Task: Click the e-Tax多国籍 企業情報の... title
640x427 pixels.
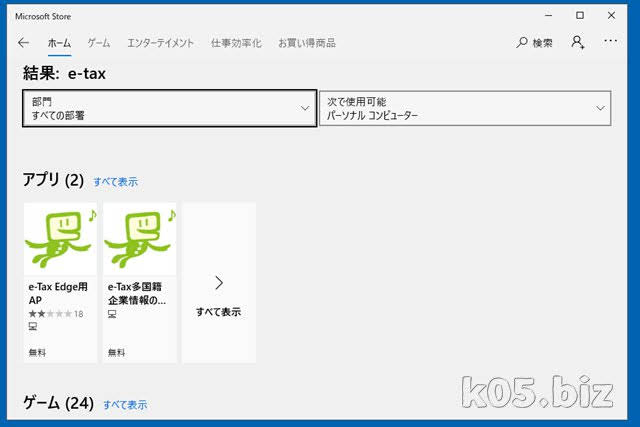Action: click(137, 293)
